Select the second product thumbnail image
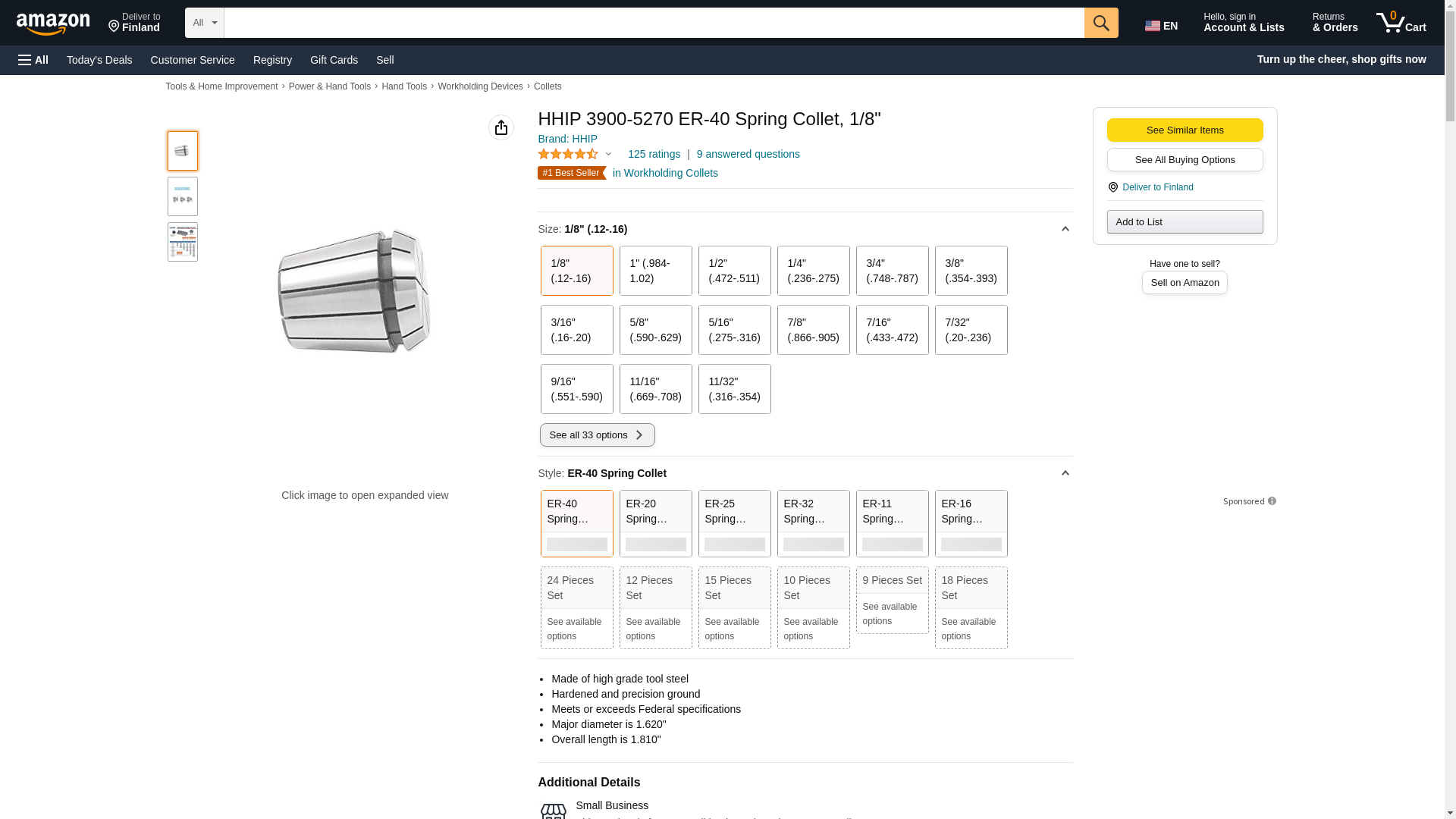The height and width of the screenshot is (819, 1456). tap(183, 197)
